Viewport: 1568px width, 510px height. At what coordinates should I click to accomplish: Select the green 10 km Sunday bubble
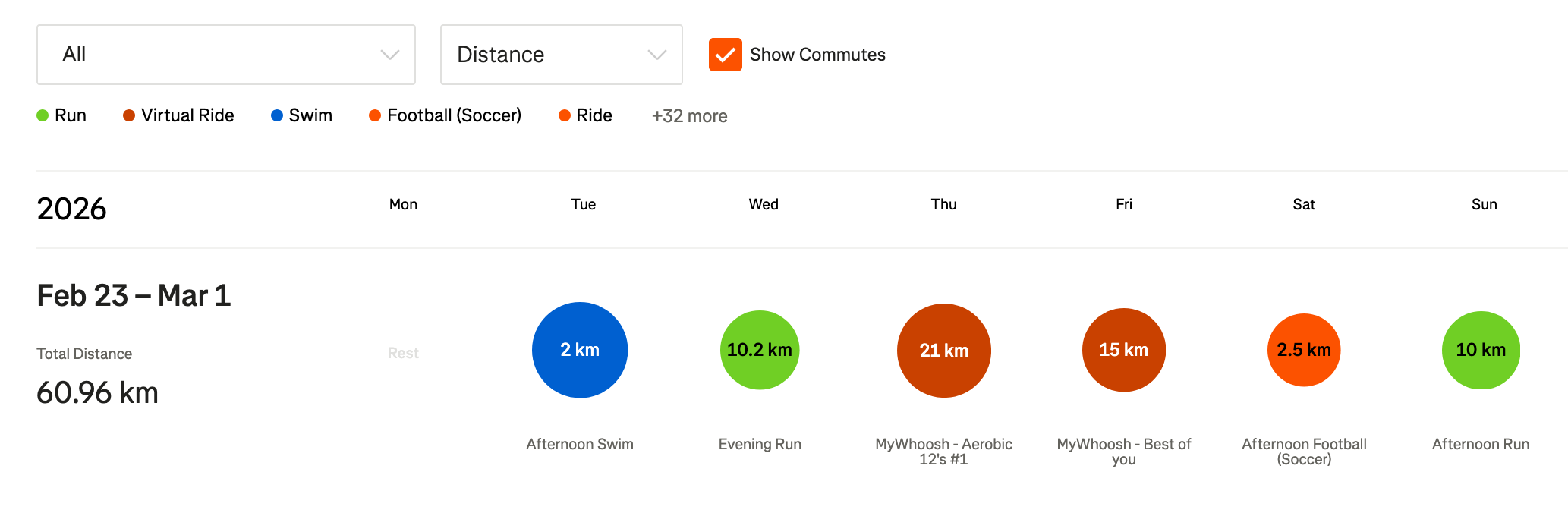(1481, 350)
